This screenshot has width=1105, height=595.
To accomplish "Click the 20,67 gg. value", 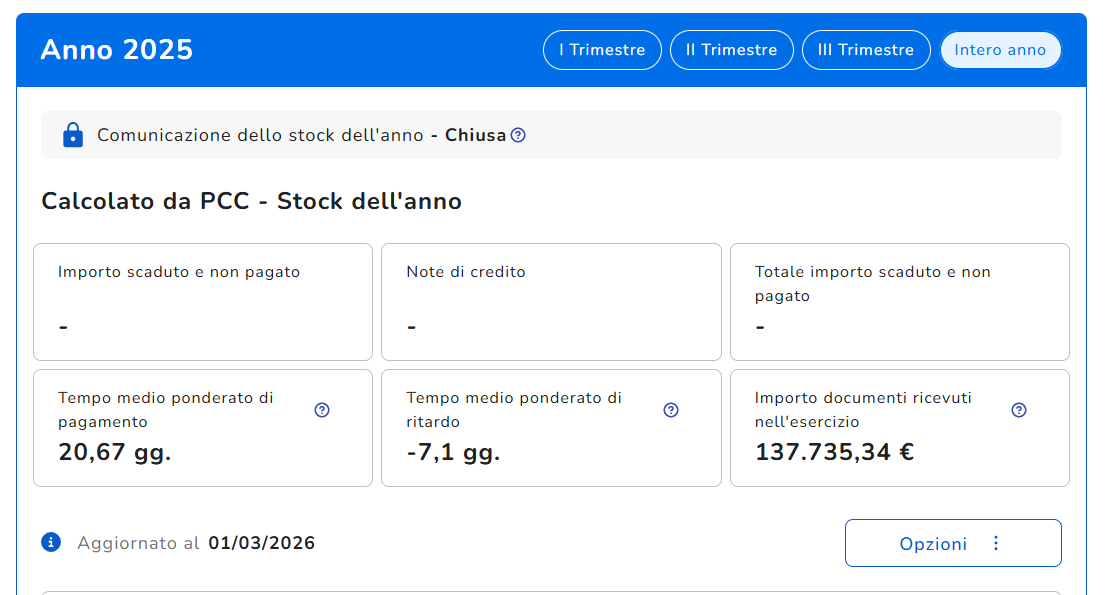I will pos(115,452).
